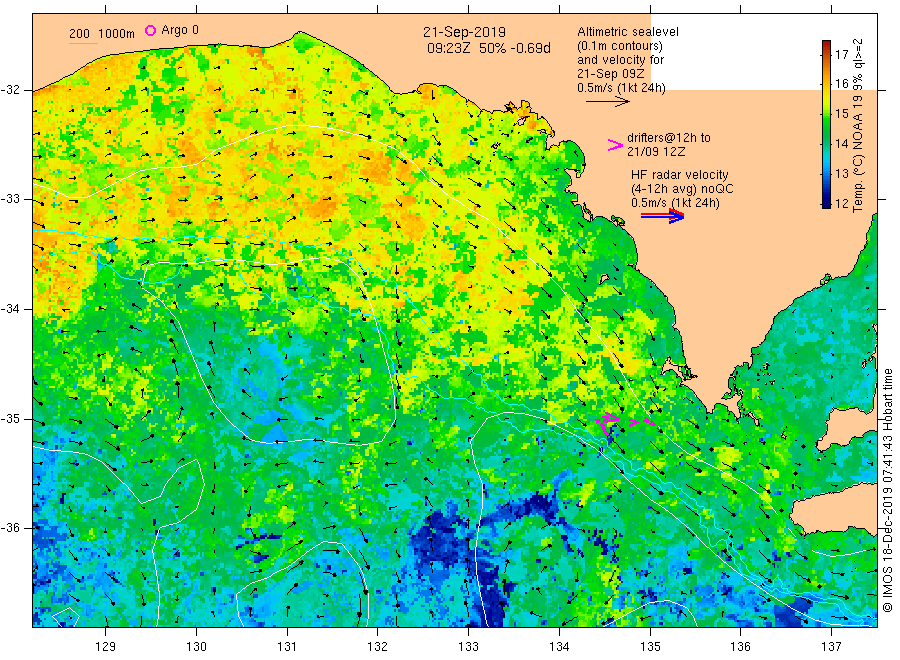Click the '200 1000m' depth label

102,34
